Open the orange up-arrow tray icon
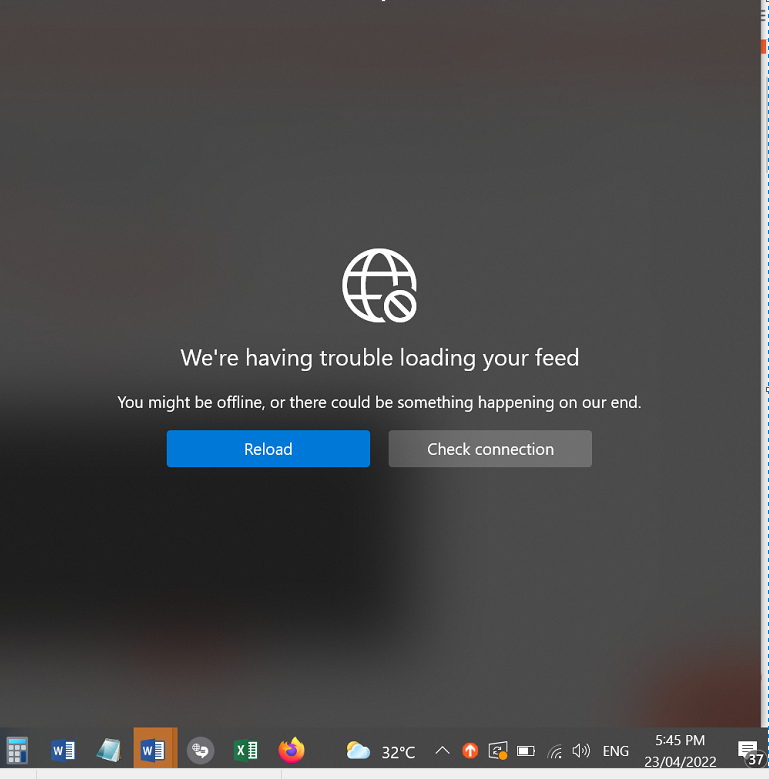 [x=470, y=750]
